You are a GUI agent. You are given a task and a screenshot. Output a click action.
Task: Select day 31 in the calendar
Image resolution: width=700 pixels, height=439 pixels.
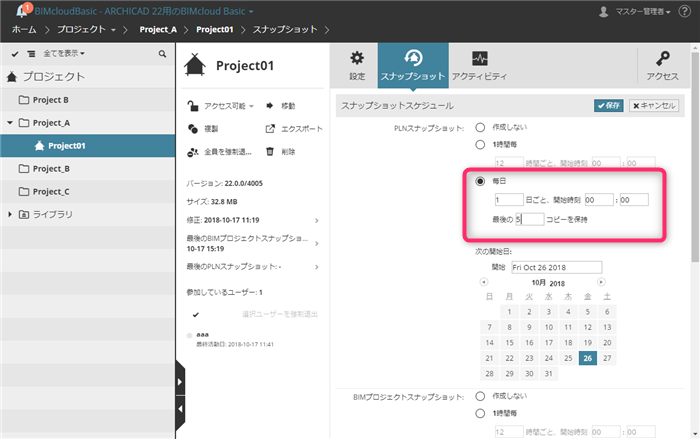[x=549, y=373]
